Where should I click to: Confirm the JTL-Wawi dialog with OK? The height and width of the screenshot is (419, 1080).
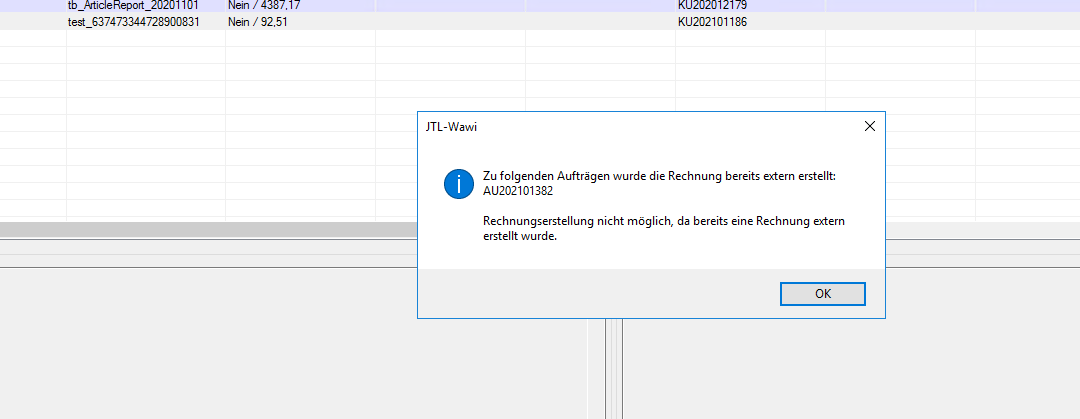point(822,294)
